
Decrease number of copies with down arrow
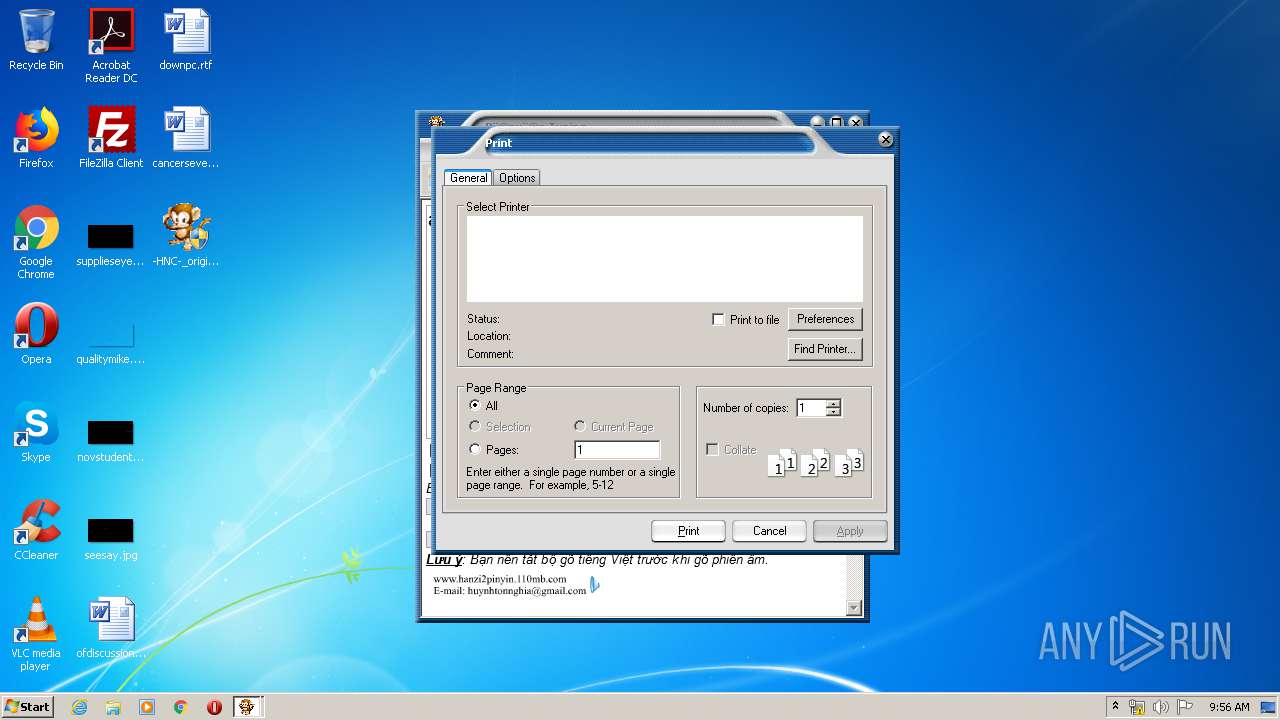tap(833, 412)
